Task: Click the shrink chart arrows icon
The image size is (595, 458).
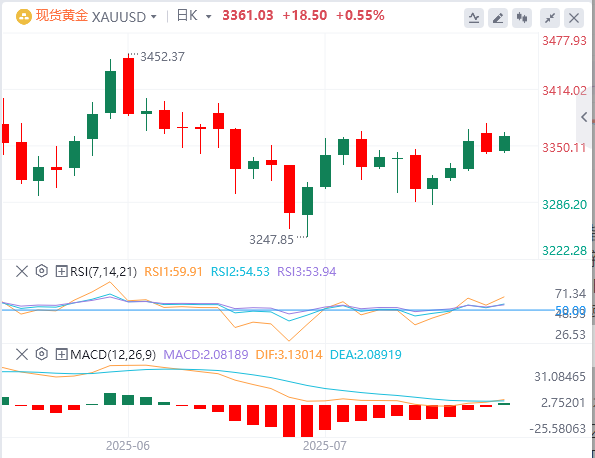Action: (550, 18)
